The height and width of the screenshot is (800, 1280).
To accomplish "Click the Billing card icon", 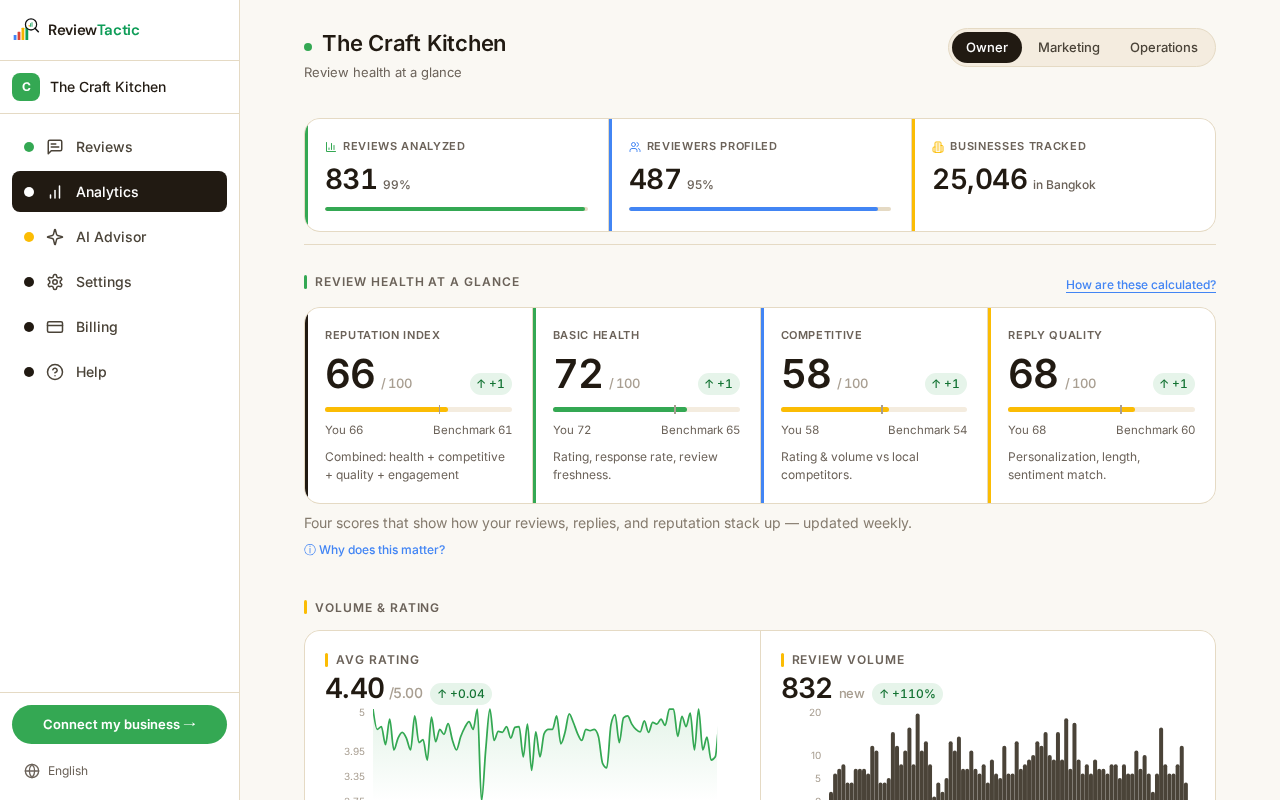I will (x=55, y=327).
